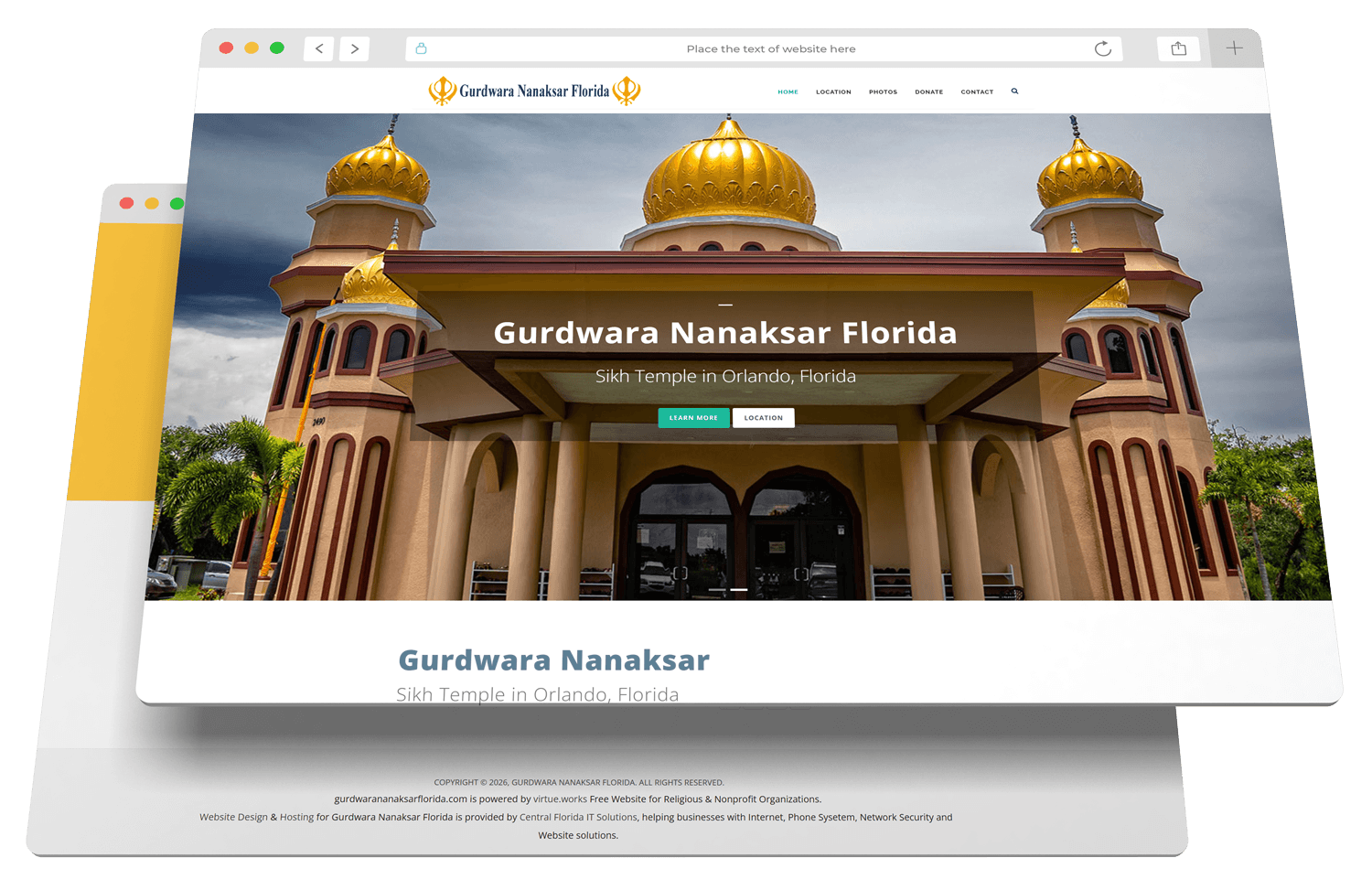
Task: Click red close dot on back window
Action: point(126,203)
